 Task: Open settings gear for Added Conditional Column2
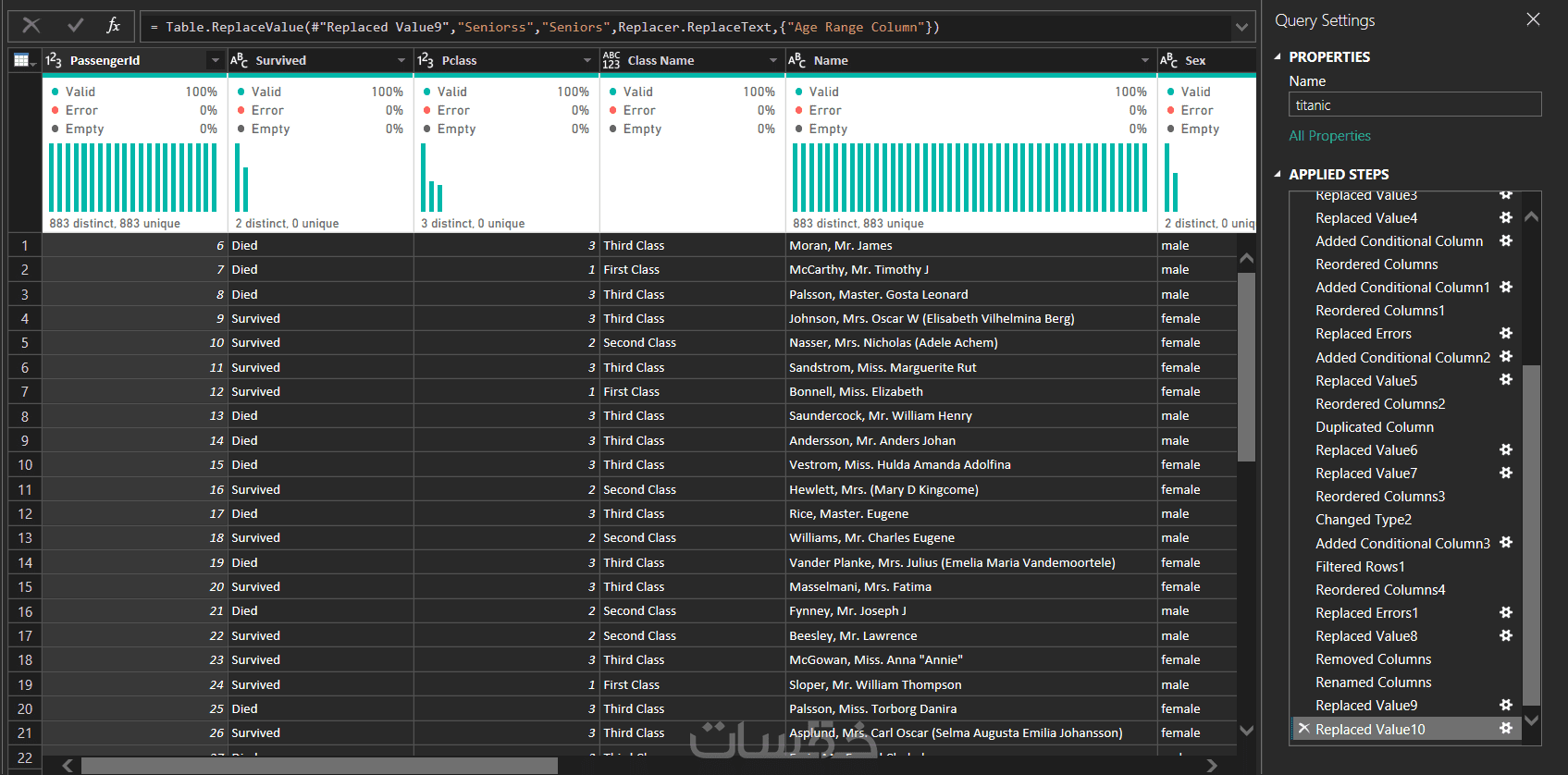[1506, 356]
